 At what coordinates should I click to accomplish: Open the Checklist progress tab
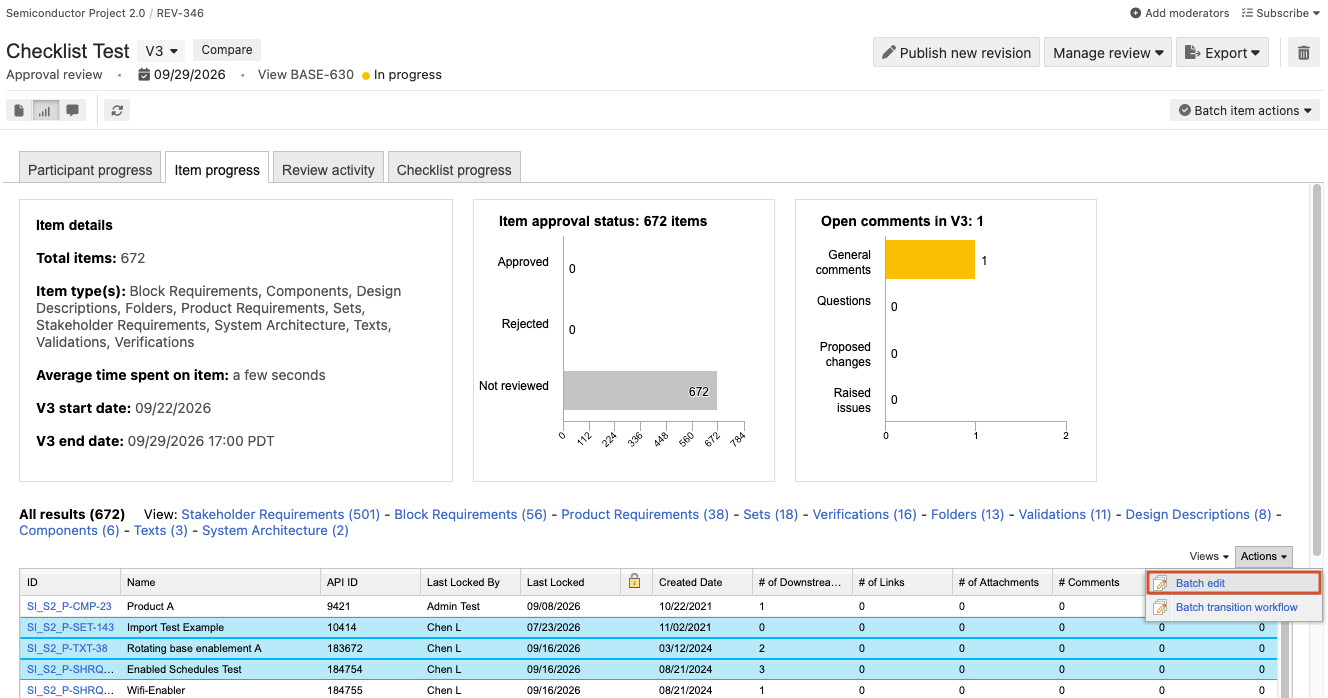click(x=454, y=169)
